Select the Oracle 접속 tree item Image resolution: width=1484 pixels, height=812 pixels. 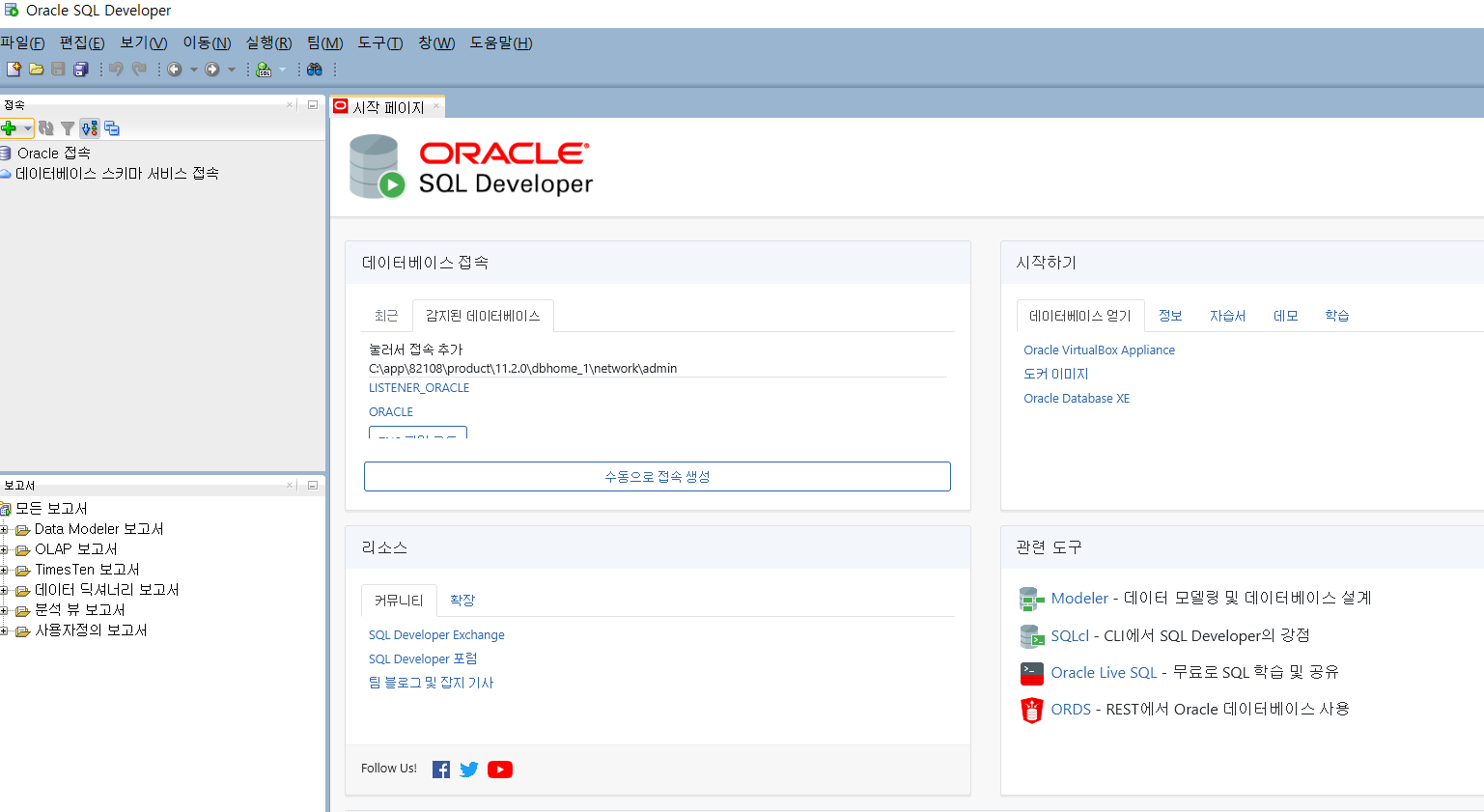tap(53, 154)
